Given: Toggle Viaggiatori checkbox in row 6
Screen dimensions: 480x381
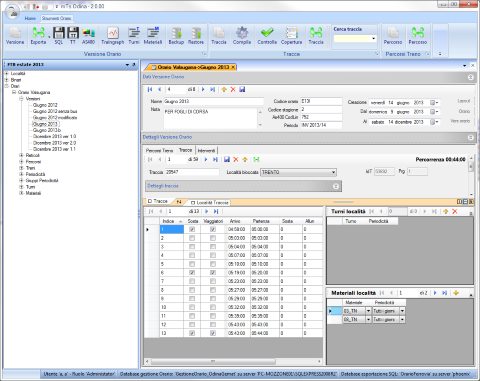Looking at the screenshot, I should pos(213,273).
